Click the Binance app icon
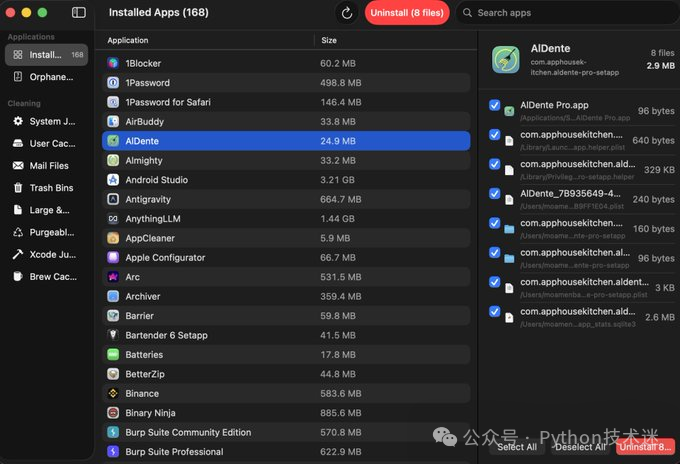The height and width of the screenshot is (464, 680). pos(113,393)
